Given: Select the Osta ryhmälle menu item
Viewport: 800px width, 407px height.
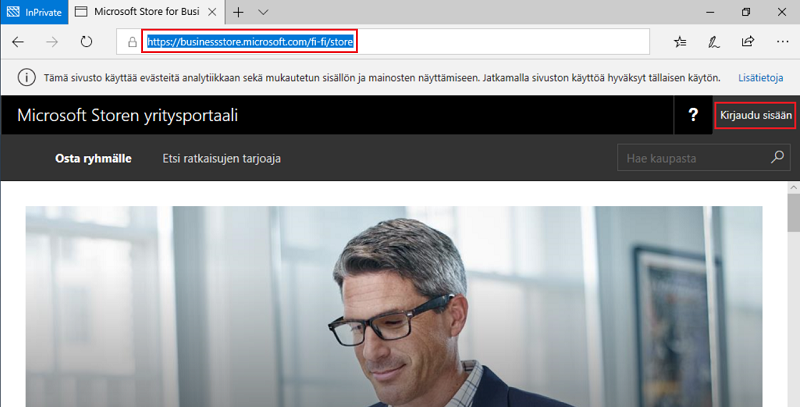Looking at the screenshot, I should click(93, 159).
